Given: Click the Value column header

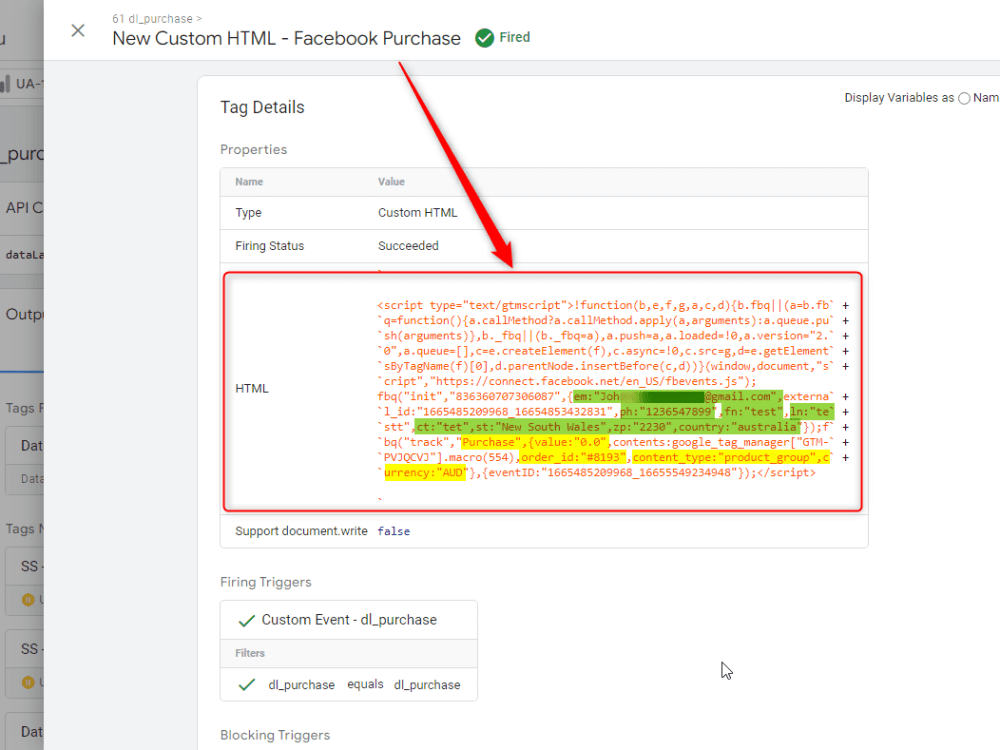Looking at the screenshot, I should point(391,182).
